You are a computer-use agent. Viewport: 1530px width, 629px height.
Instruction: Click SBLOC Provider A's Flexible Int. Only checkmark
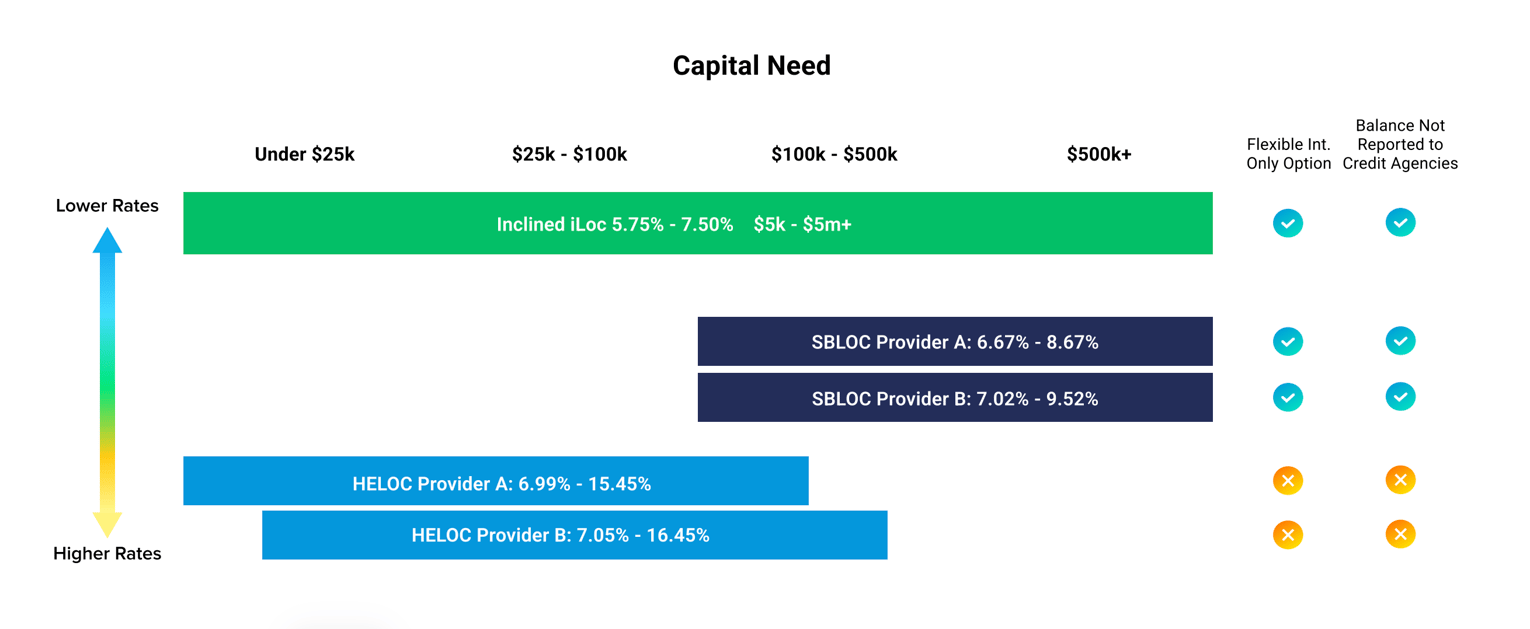(x=1288, y=342)
